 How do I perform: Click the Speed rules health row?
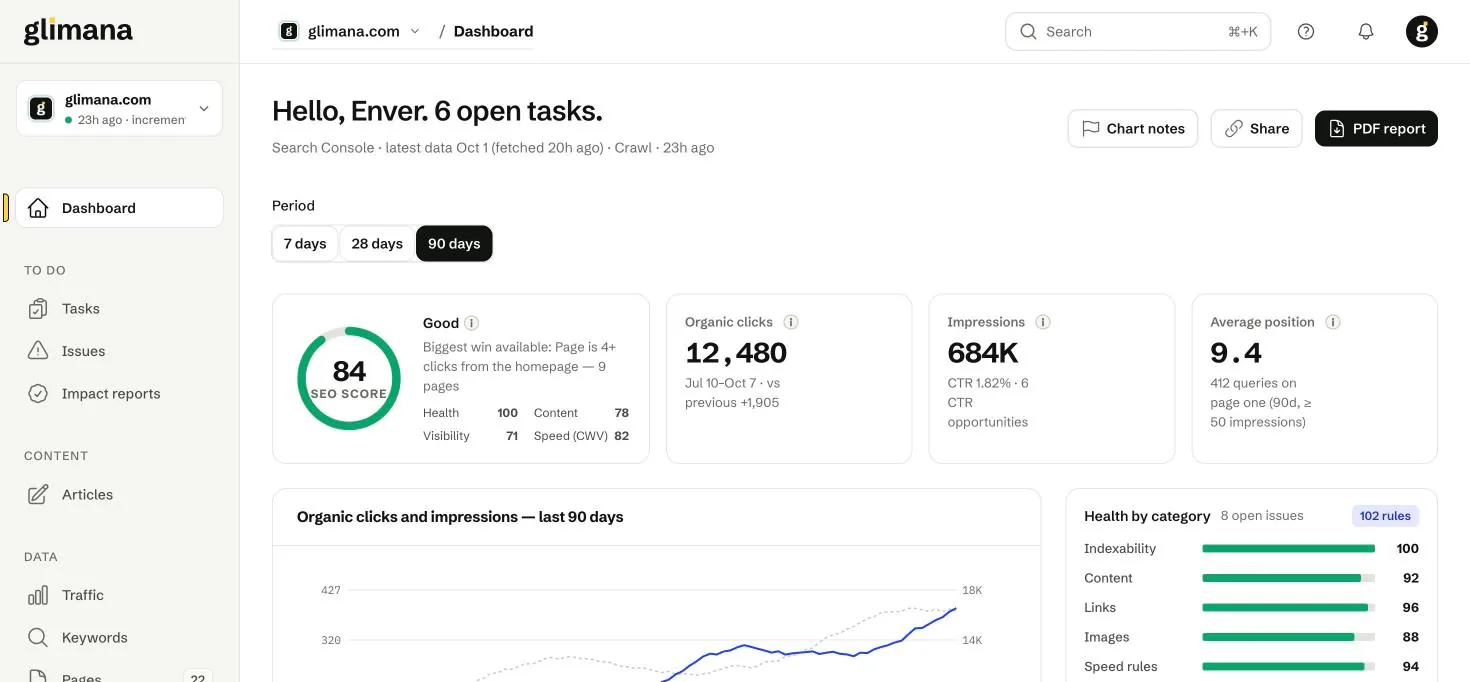point(1251,666)
